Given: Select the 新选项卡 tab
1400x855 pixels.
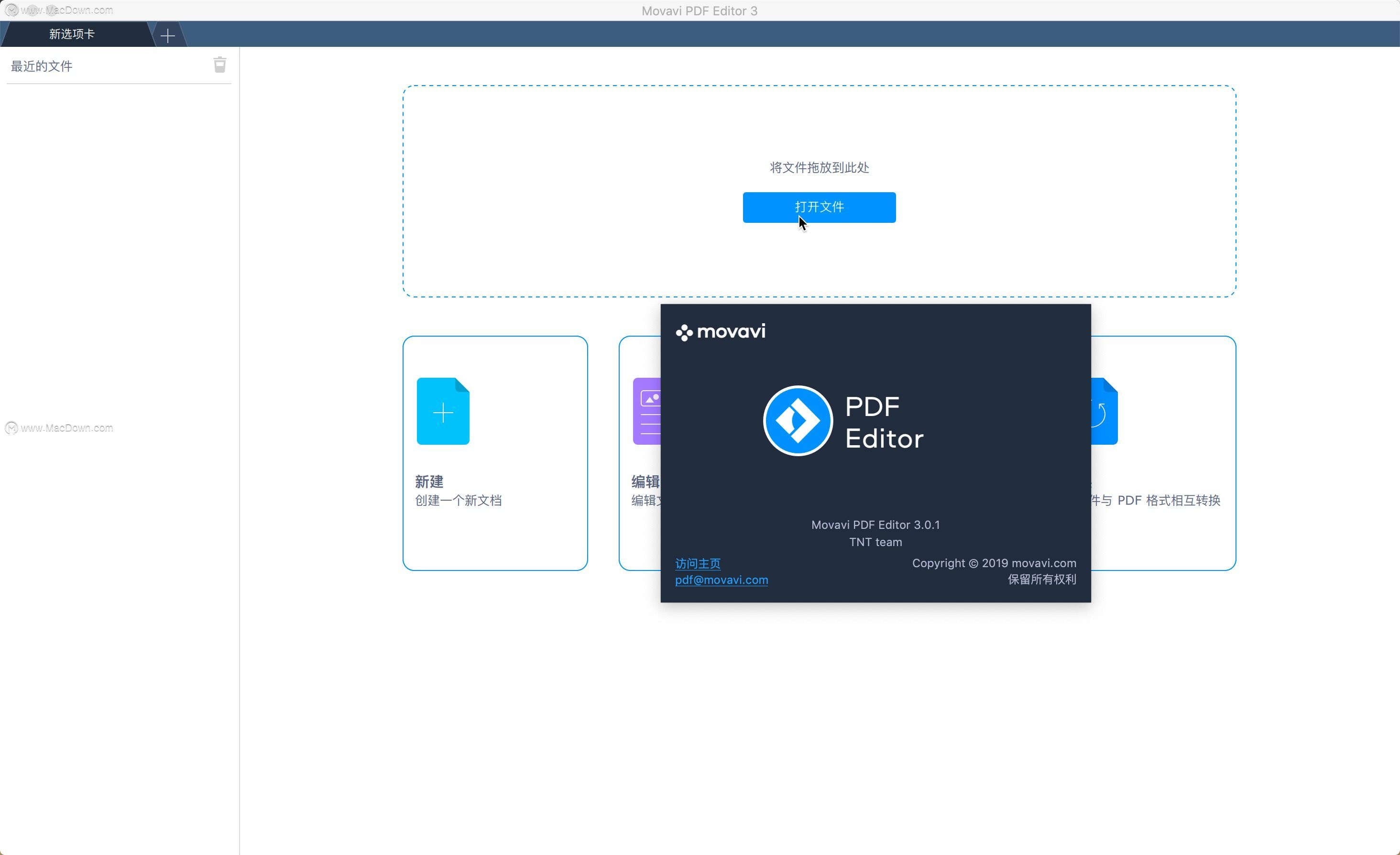Looking at the screenshot, I should pyautogui.click(x=72, y=34).
